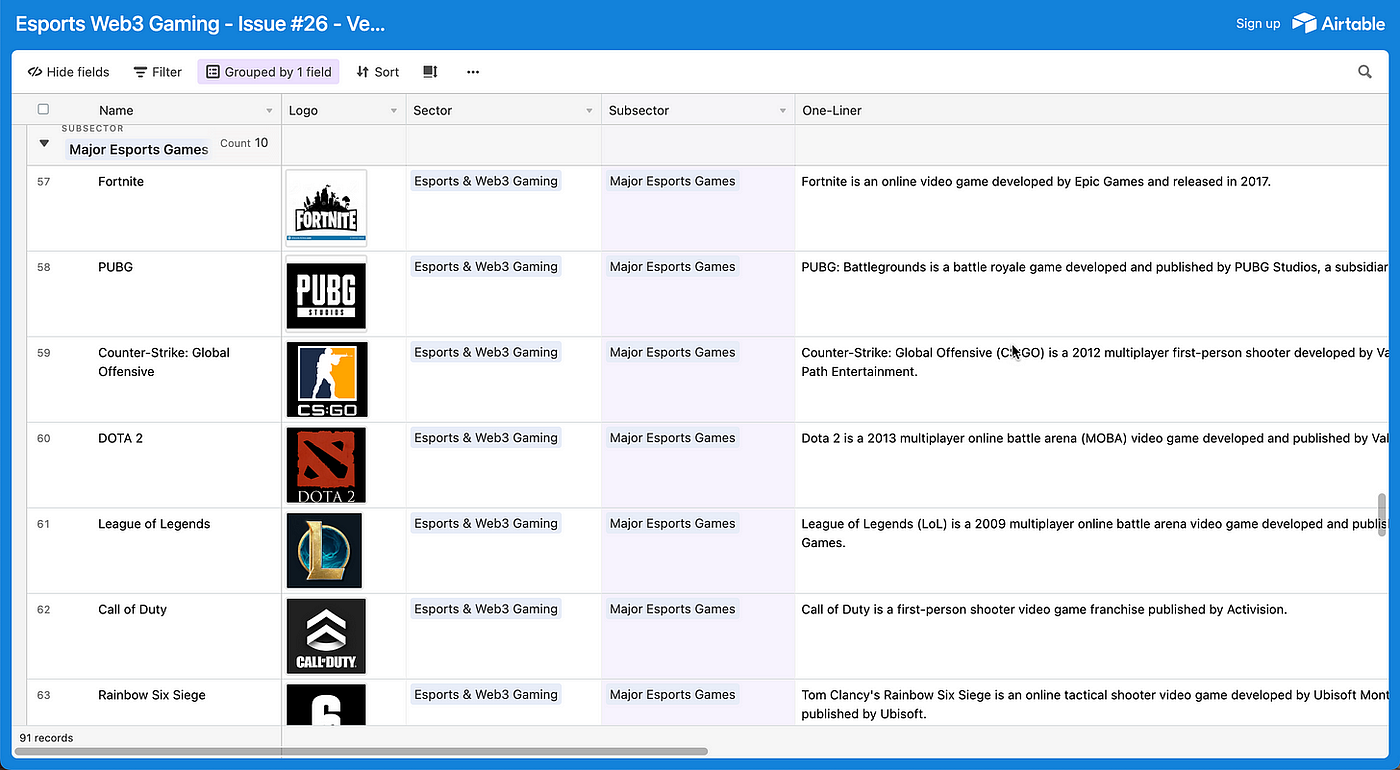1400x770 pixels.
Task: Open the DOTA 2 logo thumbnail
Action: click(326, 465)
